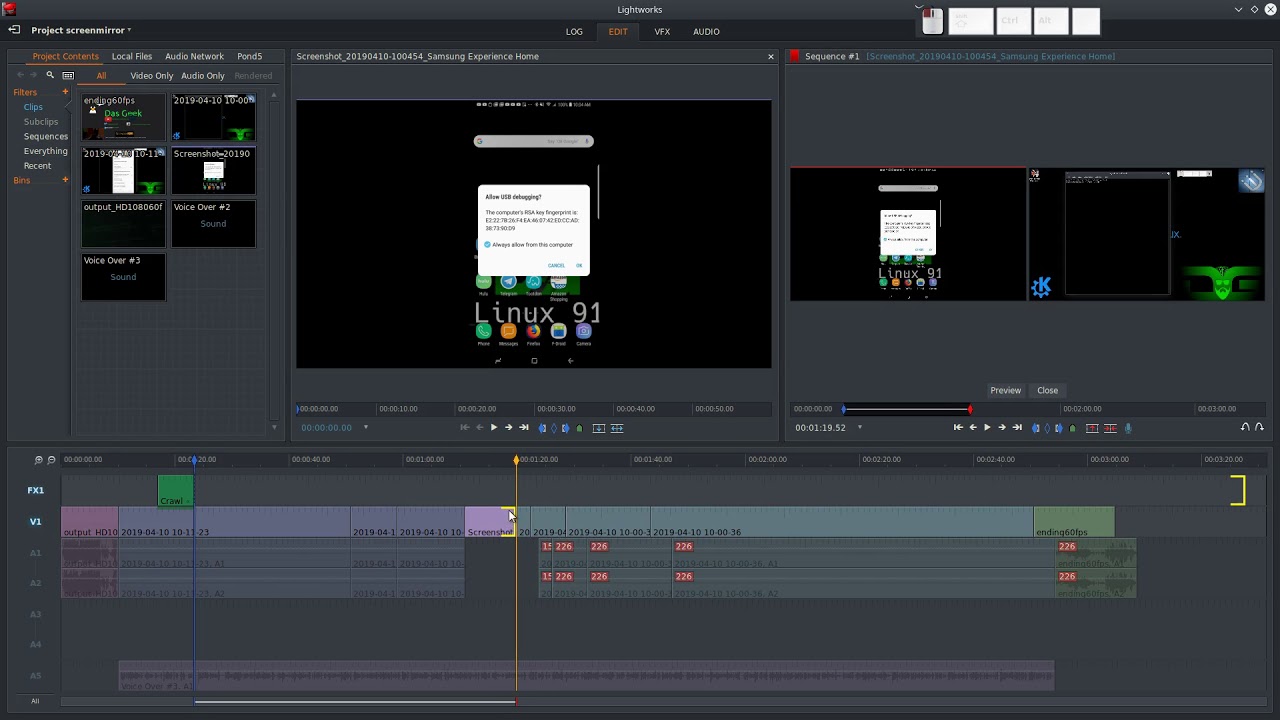Viewport: 1280px width, 720px height.
Task: Switch to the LOG workspace tab
Action: pos(574,32)
